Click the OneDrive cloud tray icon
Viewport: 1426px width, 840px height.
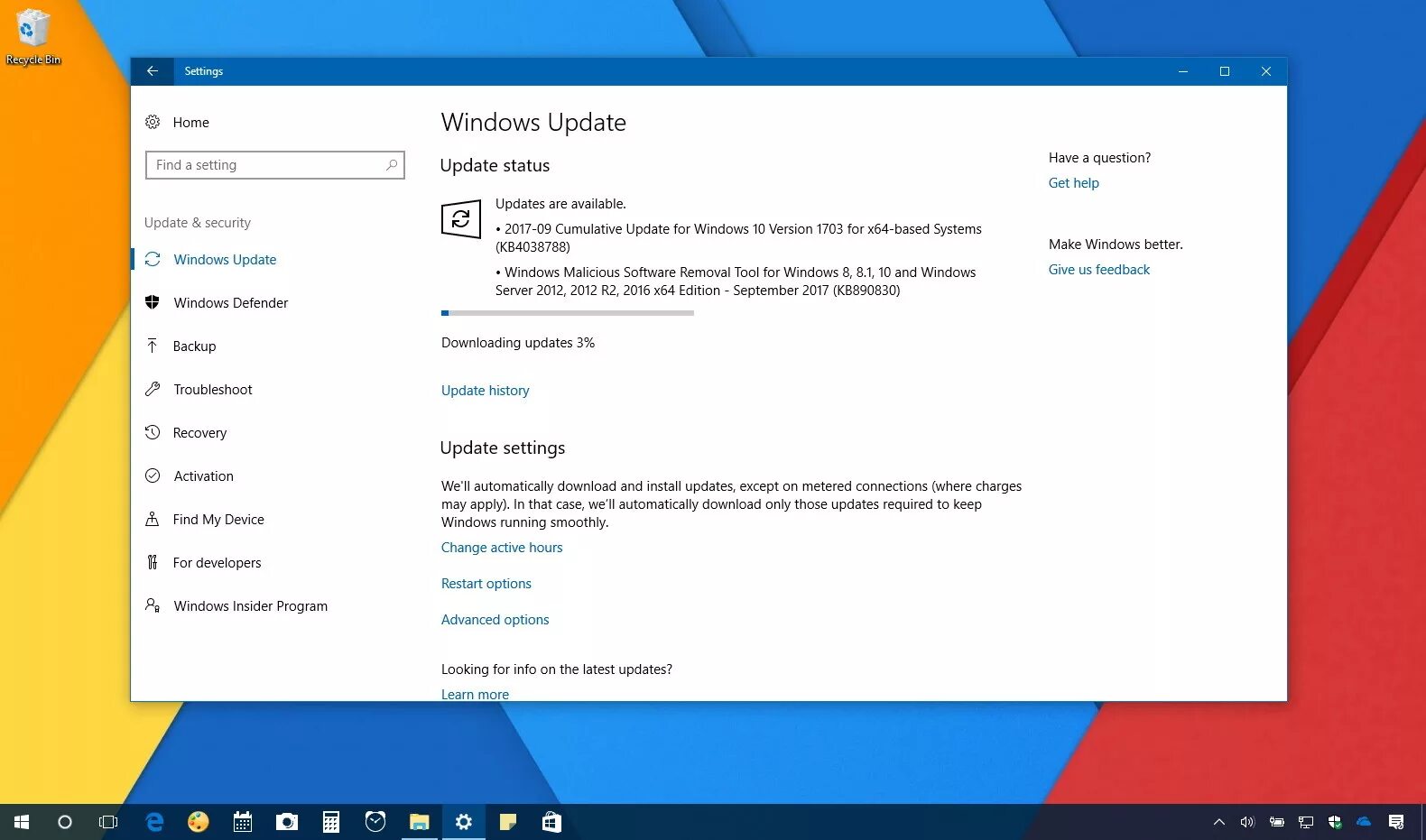coord(1364,822)
